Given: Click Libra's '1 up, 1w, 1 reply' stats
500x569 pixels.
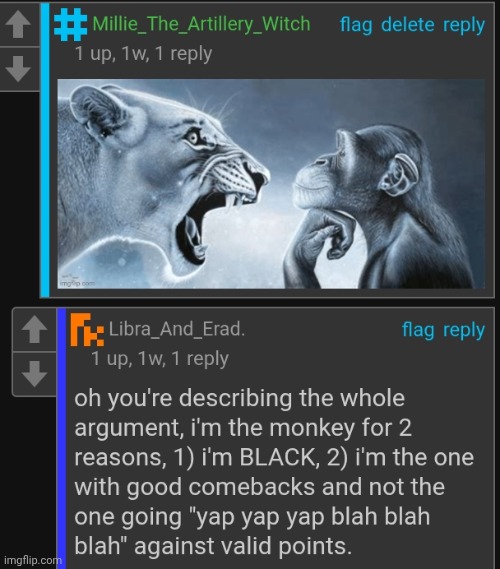Looking at the screenshot, I should coord(160,359).
